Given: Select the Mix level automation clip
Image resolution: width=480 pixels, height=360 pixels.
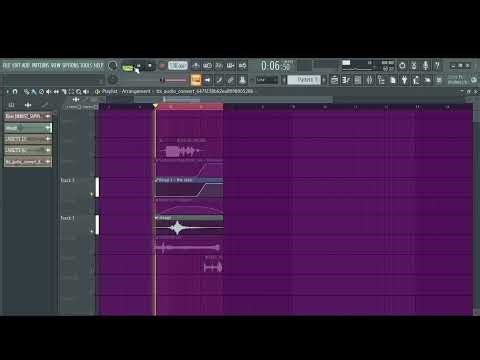Looking at the screenshot, I should (x=189, y=188).
